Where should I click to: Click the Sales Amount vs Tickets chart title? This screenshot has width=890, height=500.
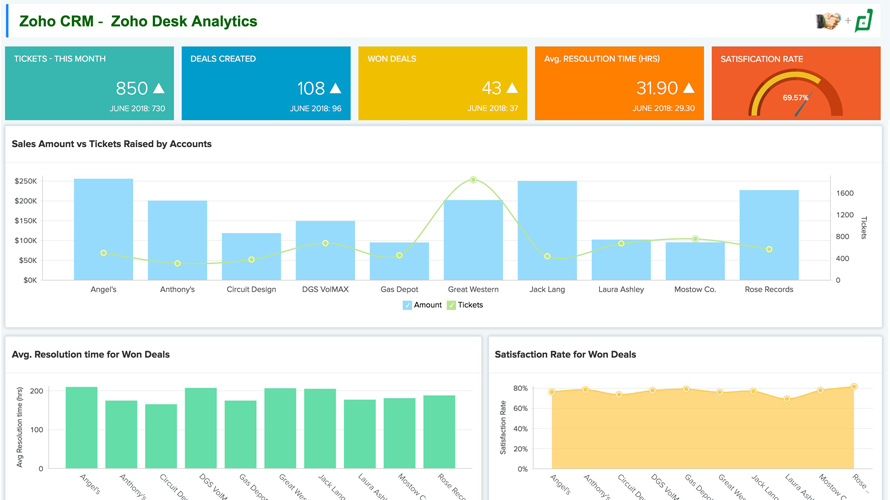[x=112, y=144]
